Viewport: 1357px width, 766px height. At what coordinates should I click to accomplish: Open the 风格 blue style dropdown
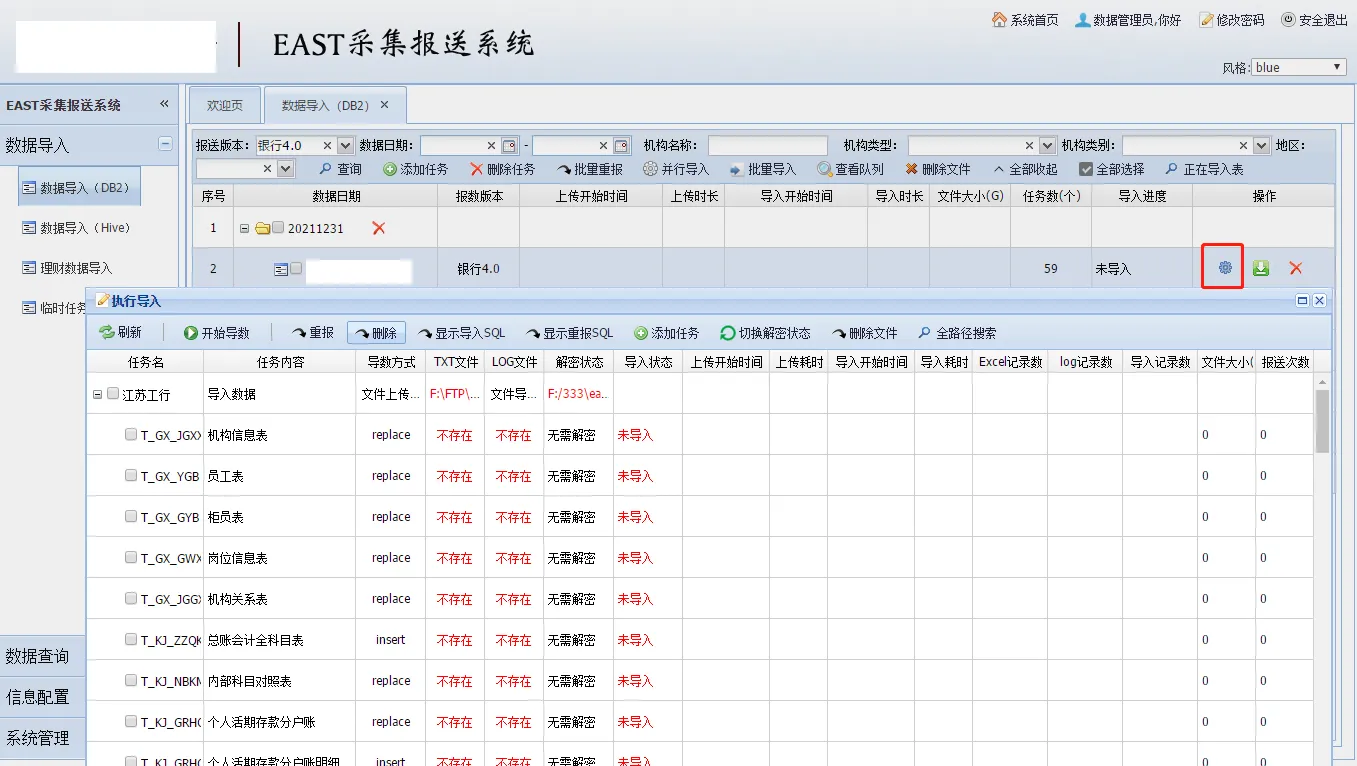(1299, 67)
